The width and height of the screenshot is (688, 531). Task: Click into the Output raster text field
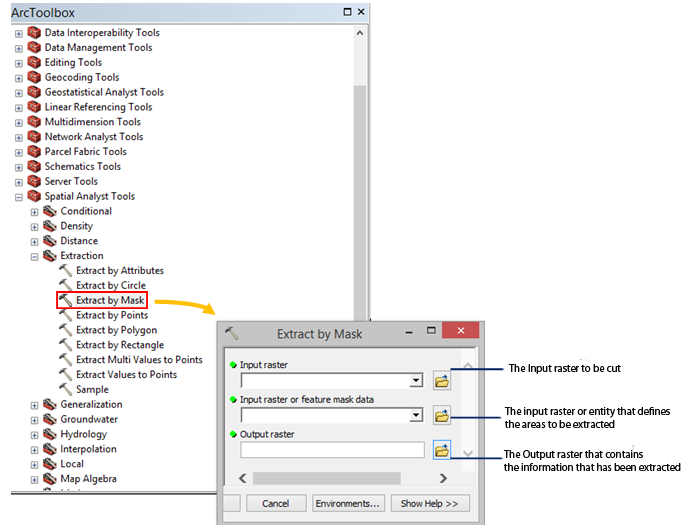point(331,450)
